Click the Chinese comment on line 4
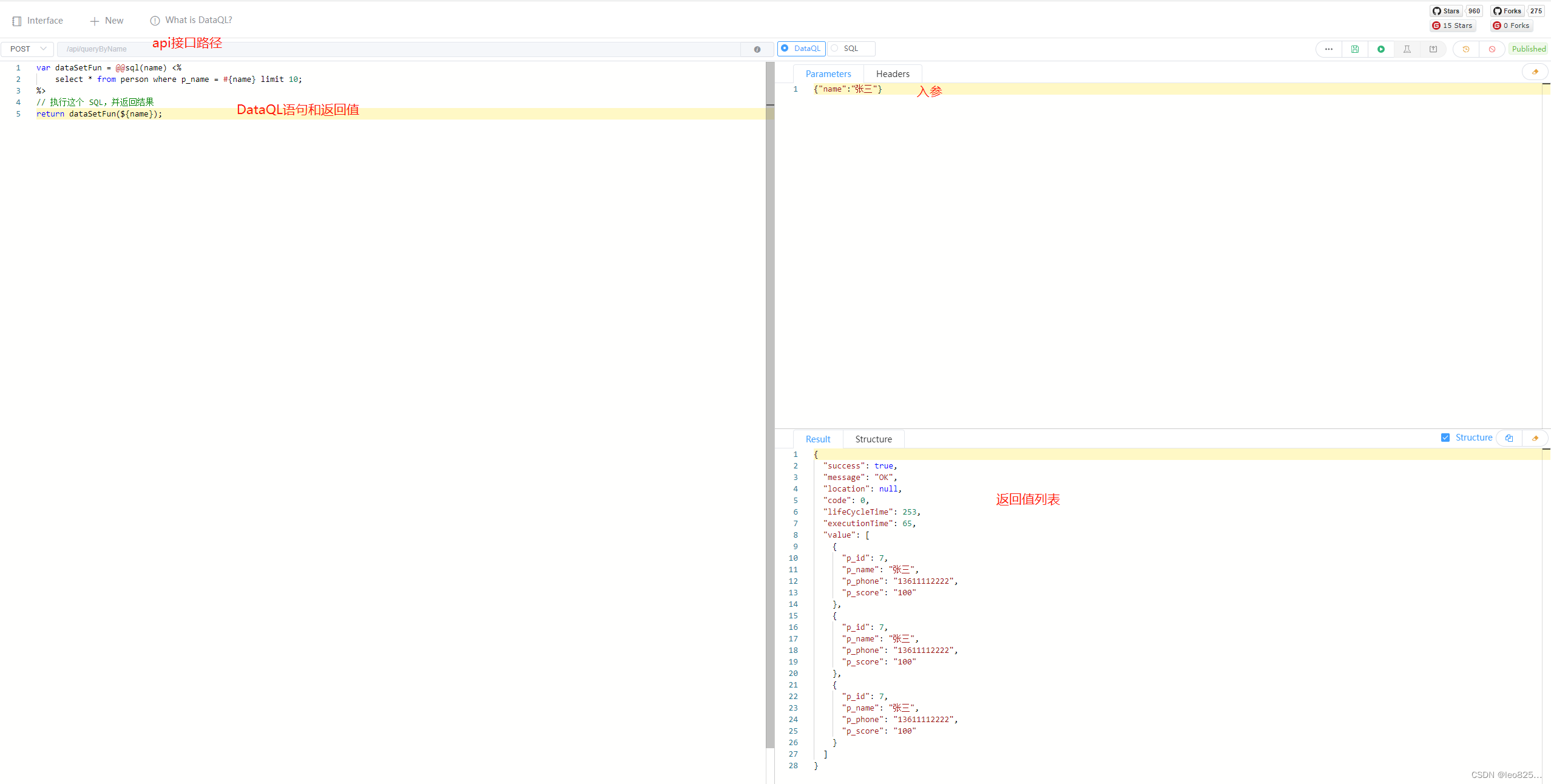Viewport: 1551px width, 784px height. [95, 103]
